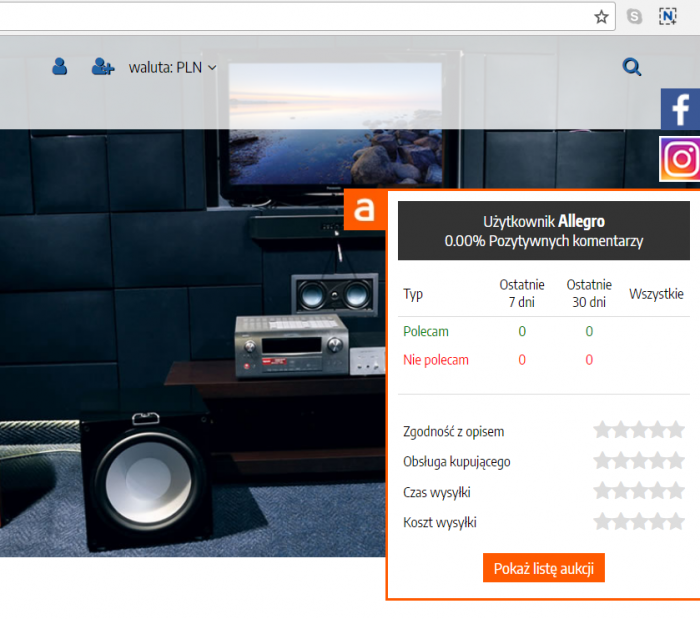
Task: Click the Obsługa kupującego label
Action: [x=457, y=462]
